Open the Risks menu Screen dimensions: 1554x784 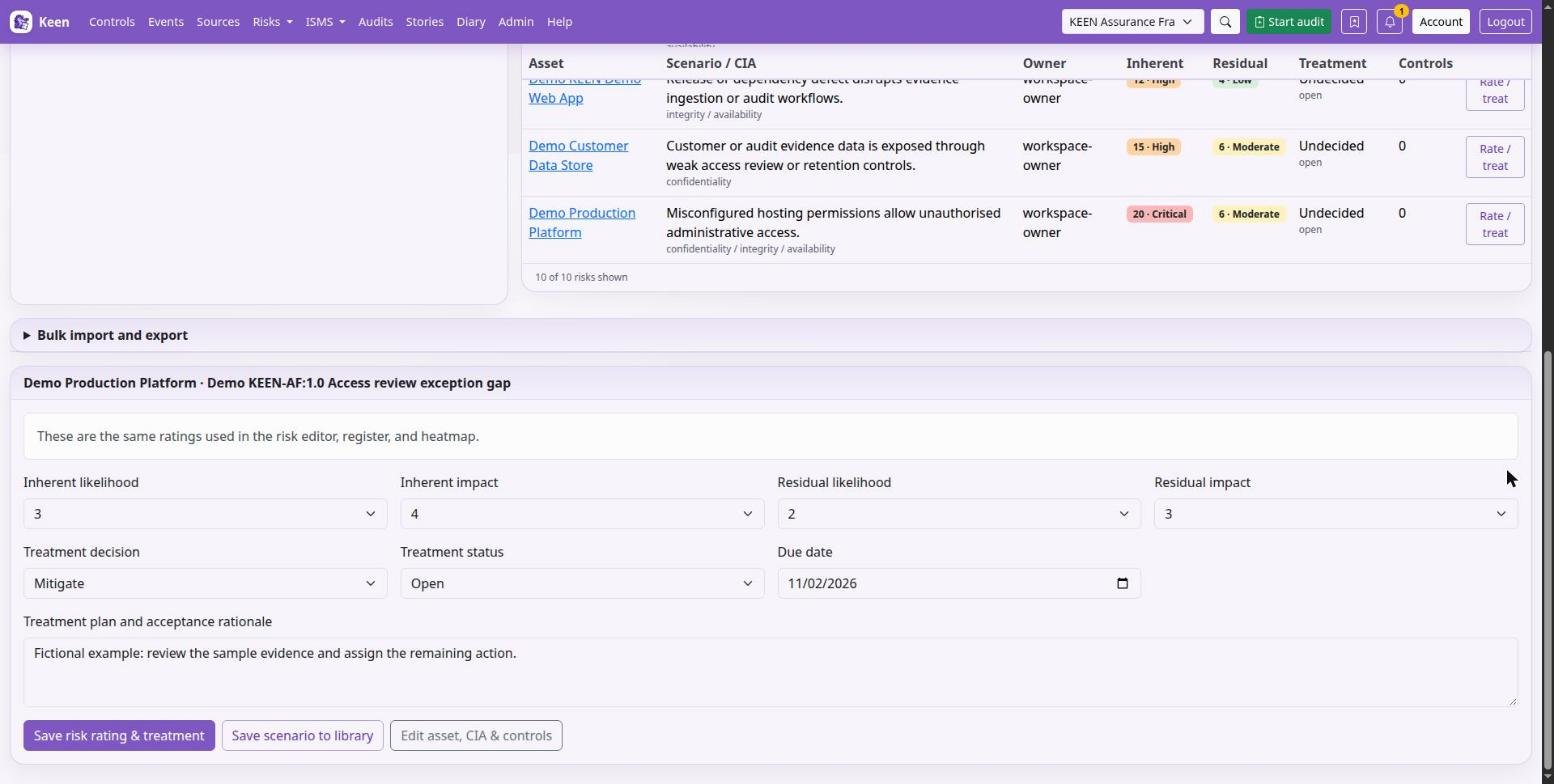pyautogui.click(x=272, y=21)
